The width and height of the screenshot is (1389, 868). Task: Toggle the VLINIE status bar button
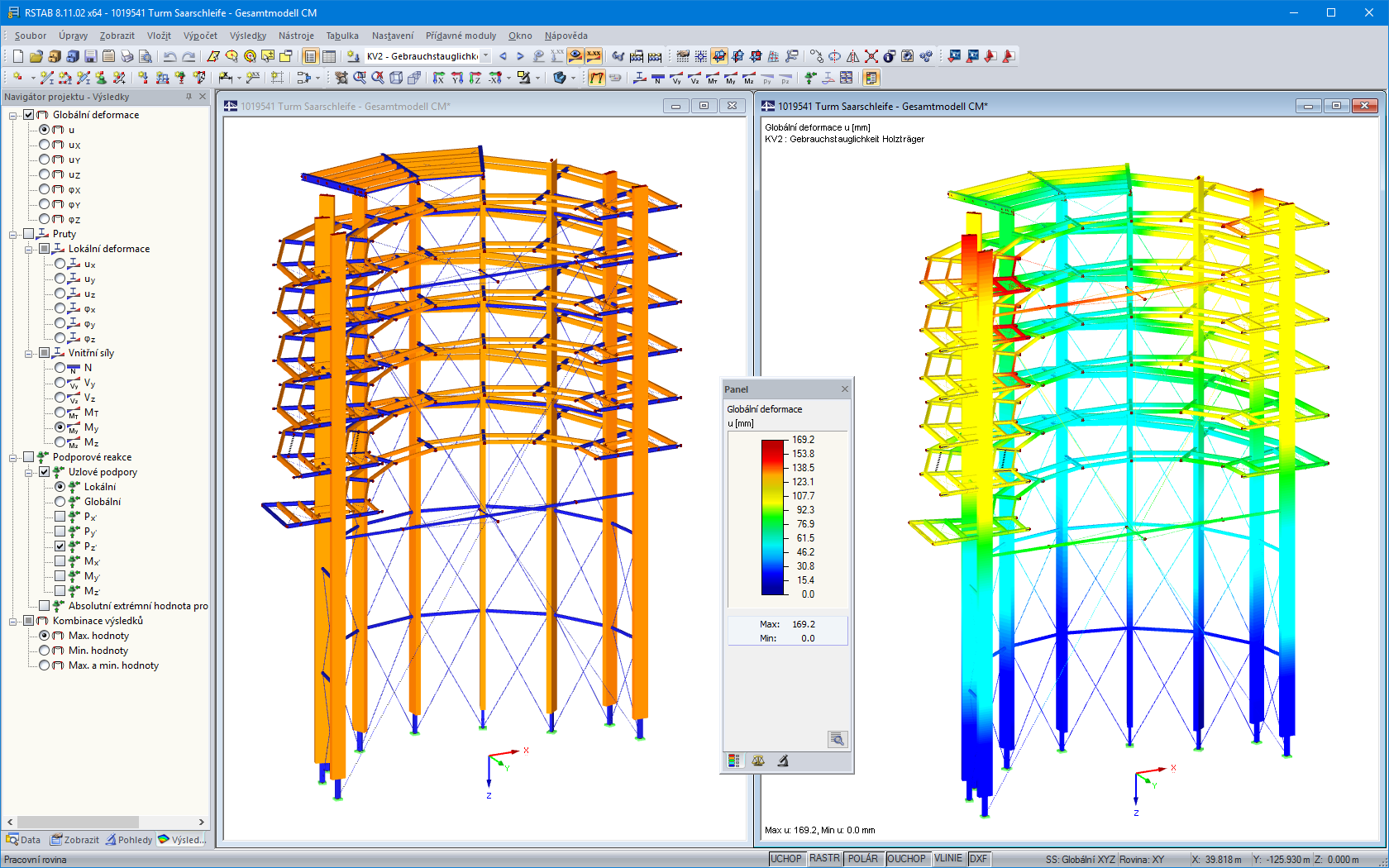(x=948, y=859)
